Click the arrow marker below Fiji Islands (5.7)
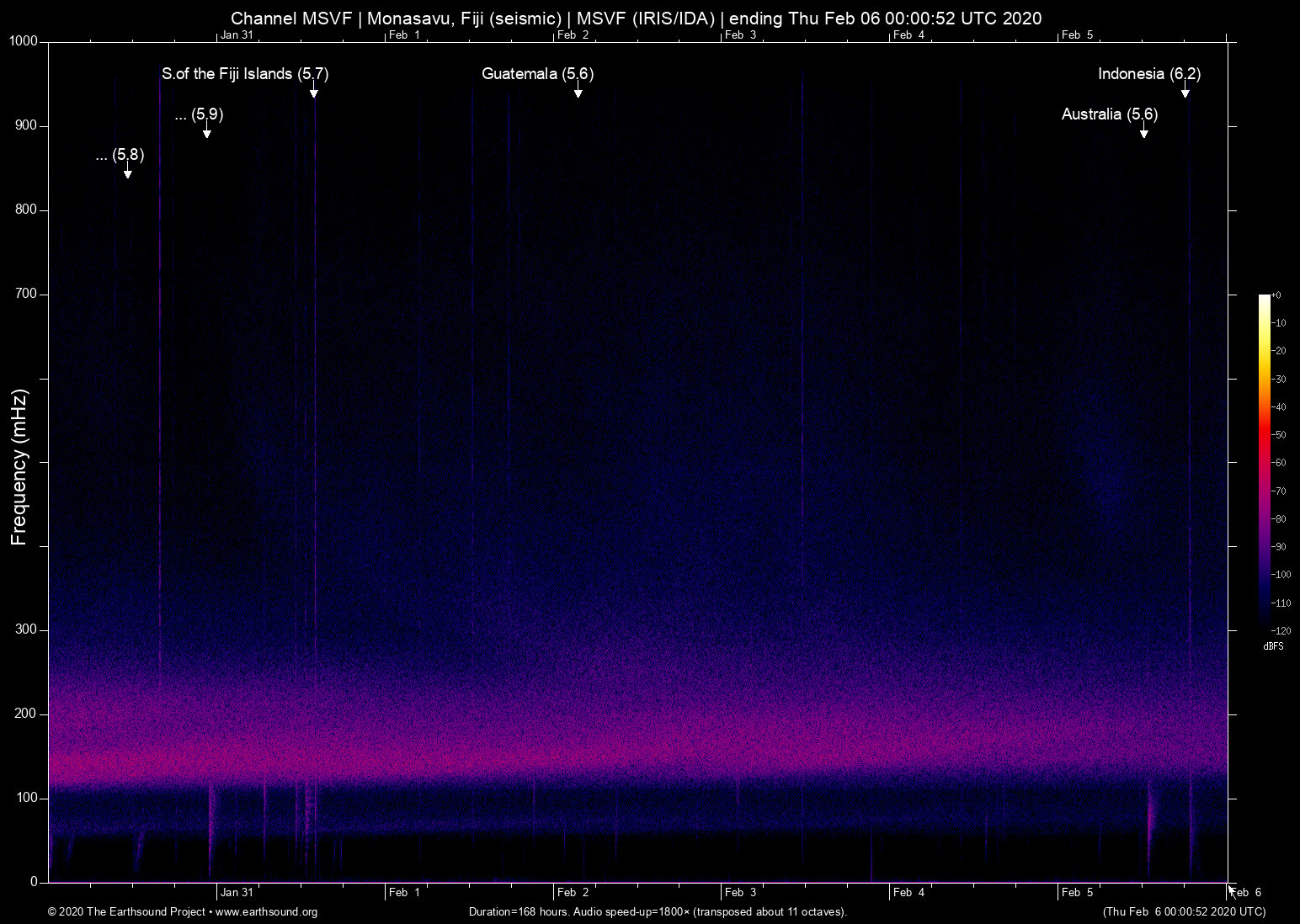The height and width of the screenshot is (924, 1300). pyautogui.click(x=313, y=90)
